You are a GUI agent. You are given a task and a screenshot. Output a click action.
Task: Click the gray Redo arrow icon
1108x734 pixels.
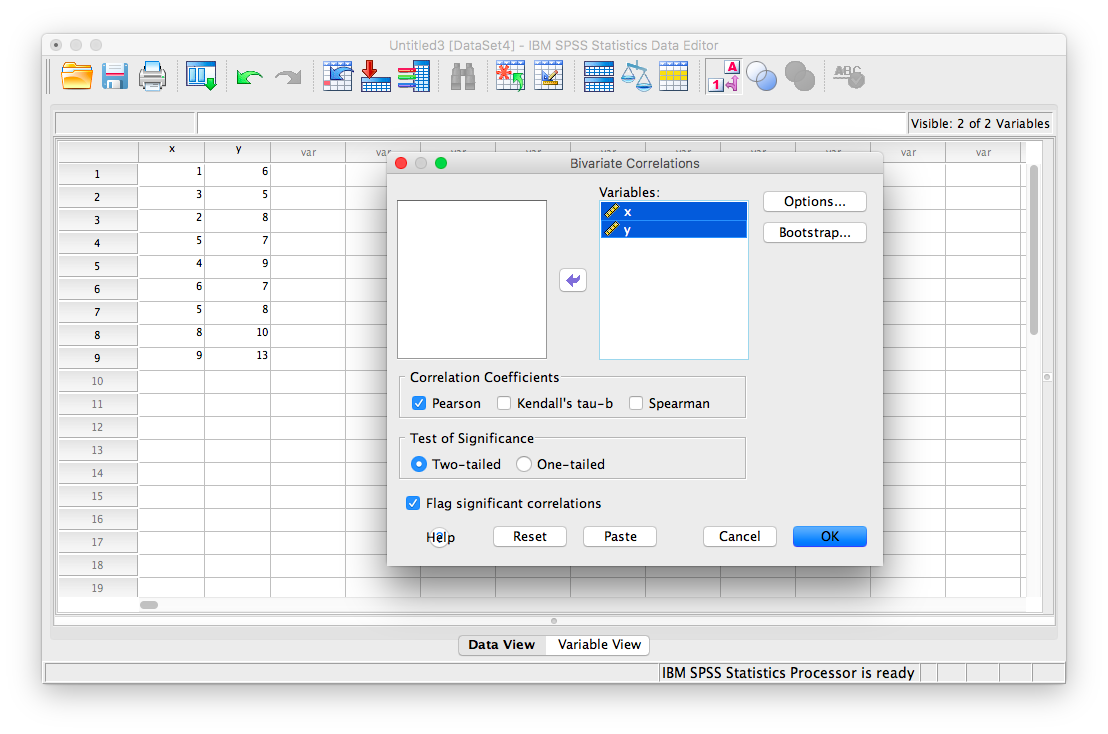[x=288, y=76]
